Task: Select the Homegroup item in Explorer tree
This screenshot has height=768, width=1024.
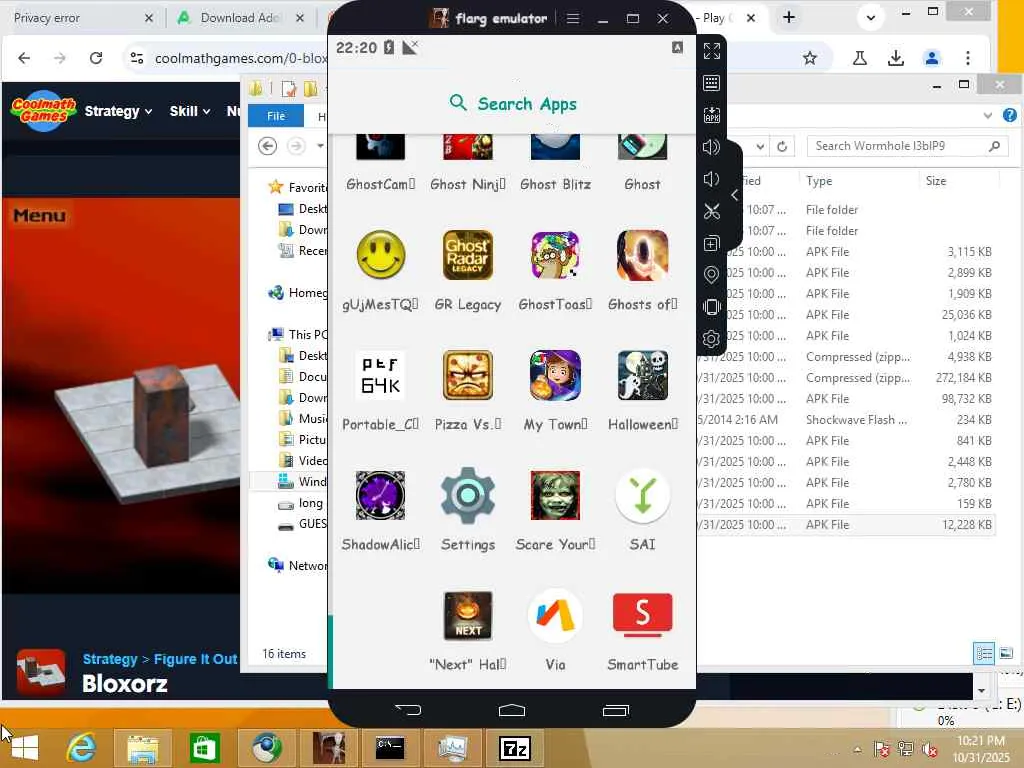Action: click(x=297, y=293)
